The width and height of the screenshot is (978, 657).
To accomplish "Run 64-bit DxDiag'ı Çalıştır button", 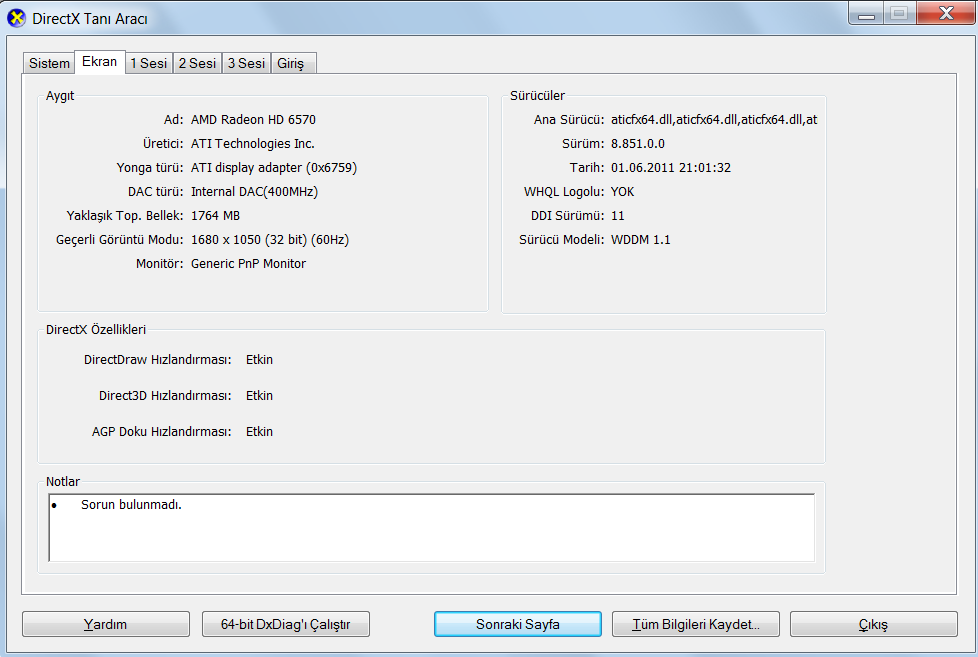I will [286, 624].
